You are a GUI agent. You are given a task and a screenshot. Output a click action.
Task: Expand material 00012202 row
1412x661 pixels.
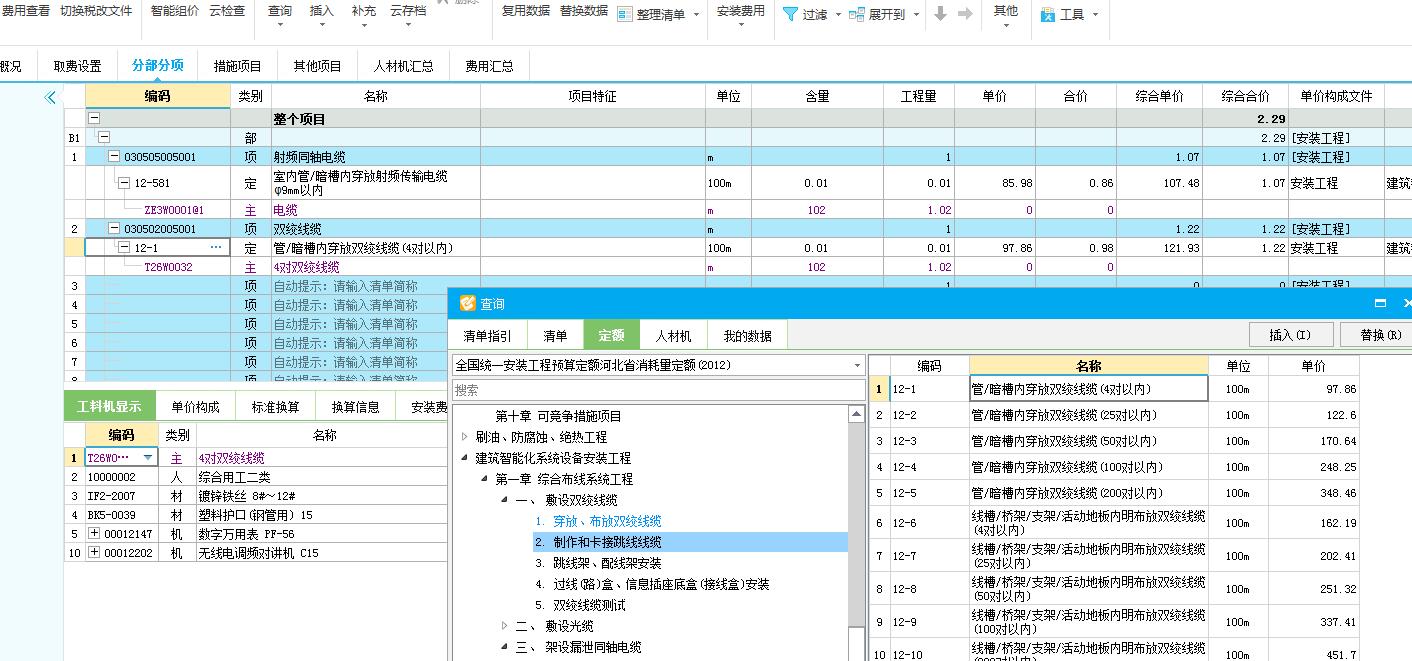coord(94,553)
